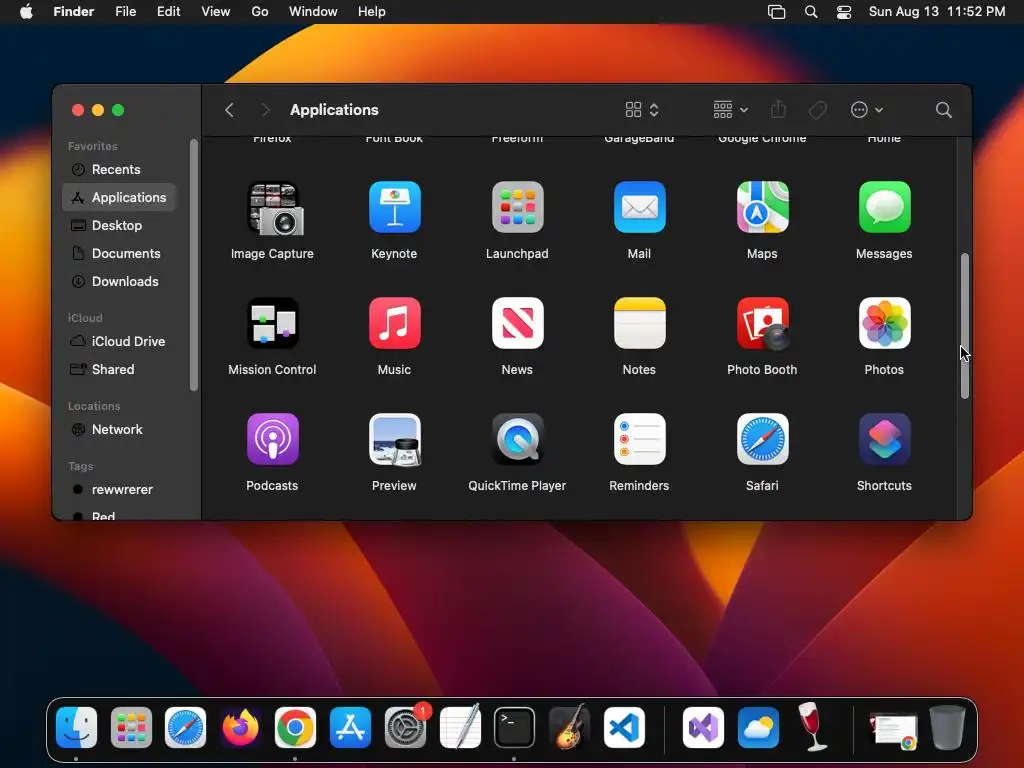Open Trash from the Dock
Viewport: 1024px width, 768px height.
(948, 727)
